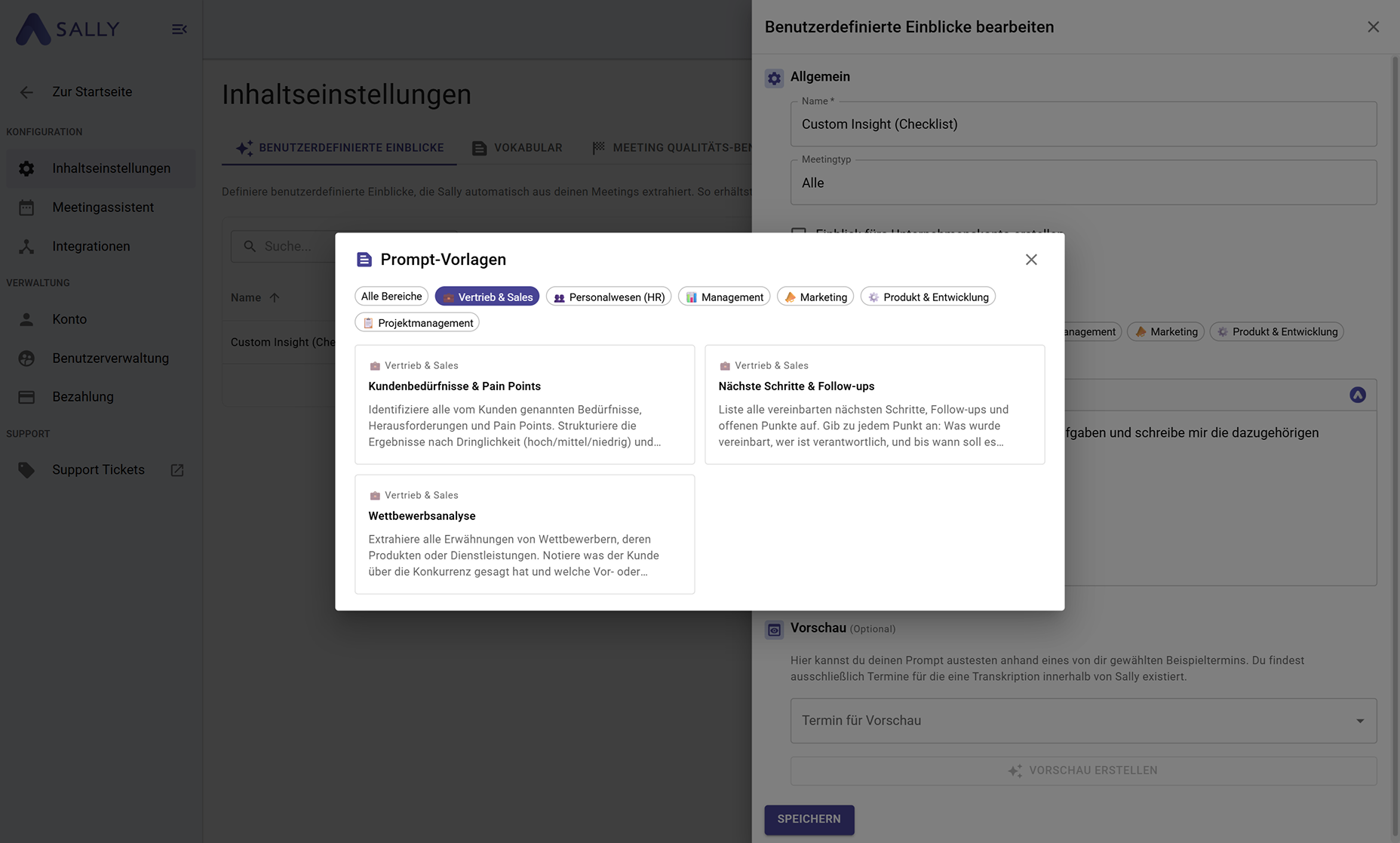The width and height of the screenshot is (1400, 843).
Task: Close the Prompt-Vorlagen dialog
Action: (x=1031, y=260)
